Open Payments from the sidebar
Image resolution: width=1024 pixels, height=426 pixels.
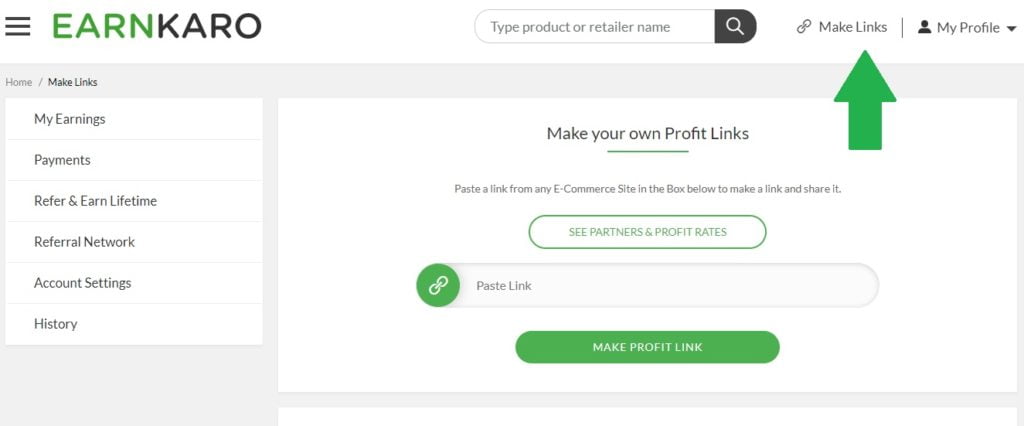62,160
